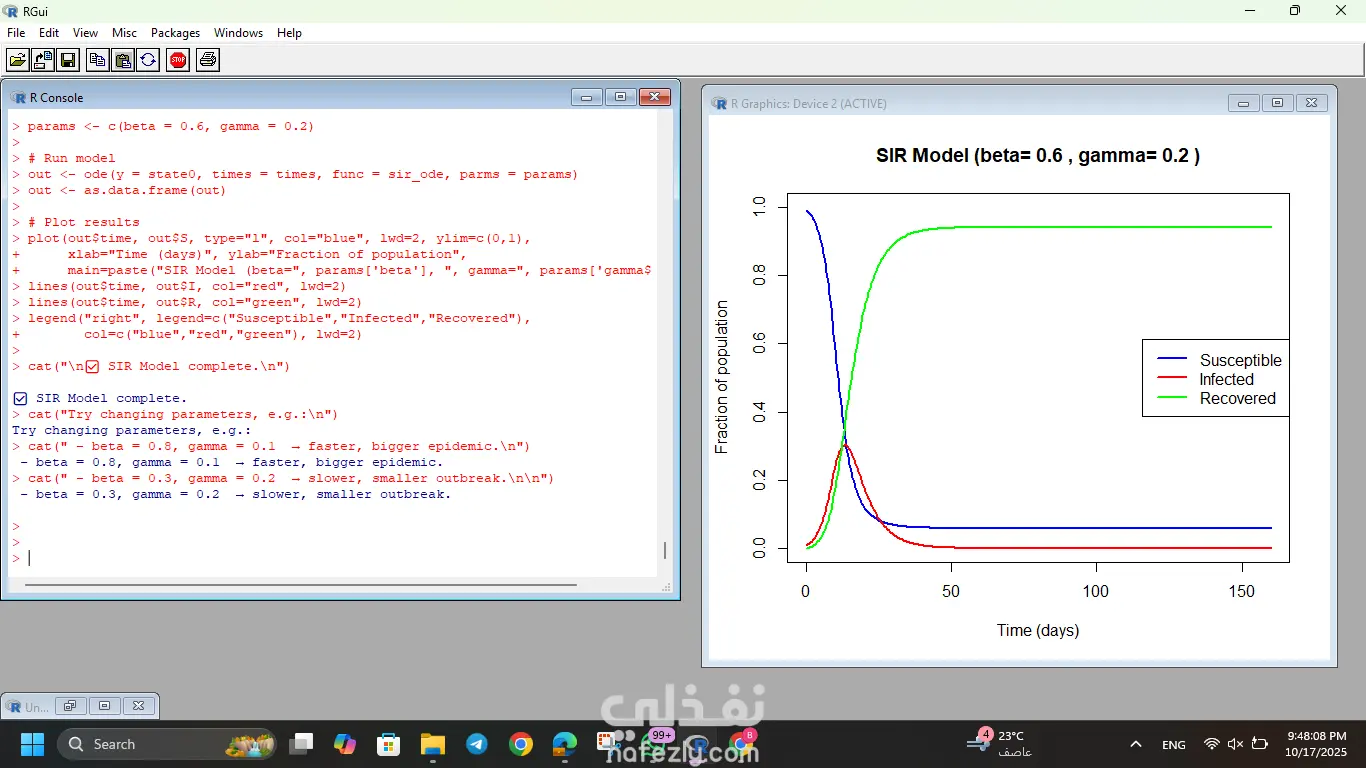This screenshot has height=768, width=1366.
Task: Stop current computation with STOP icon
Action: (x=178, y=60)
